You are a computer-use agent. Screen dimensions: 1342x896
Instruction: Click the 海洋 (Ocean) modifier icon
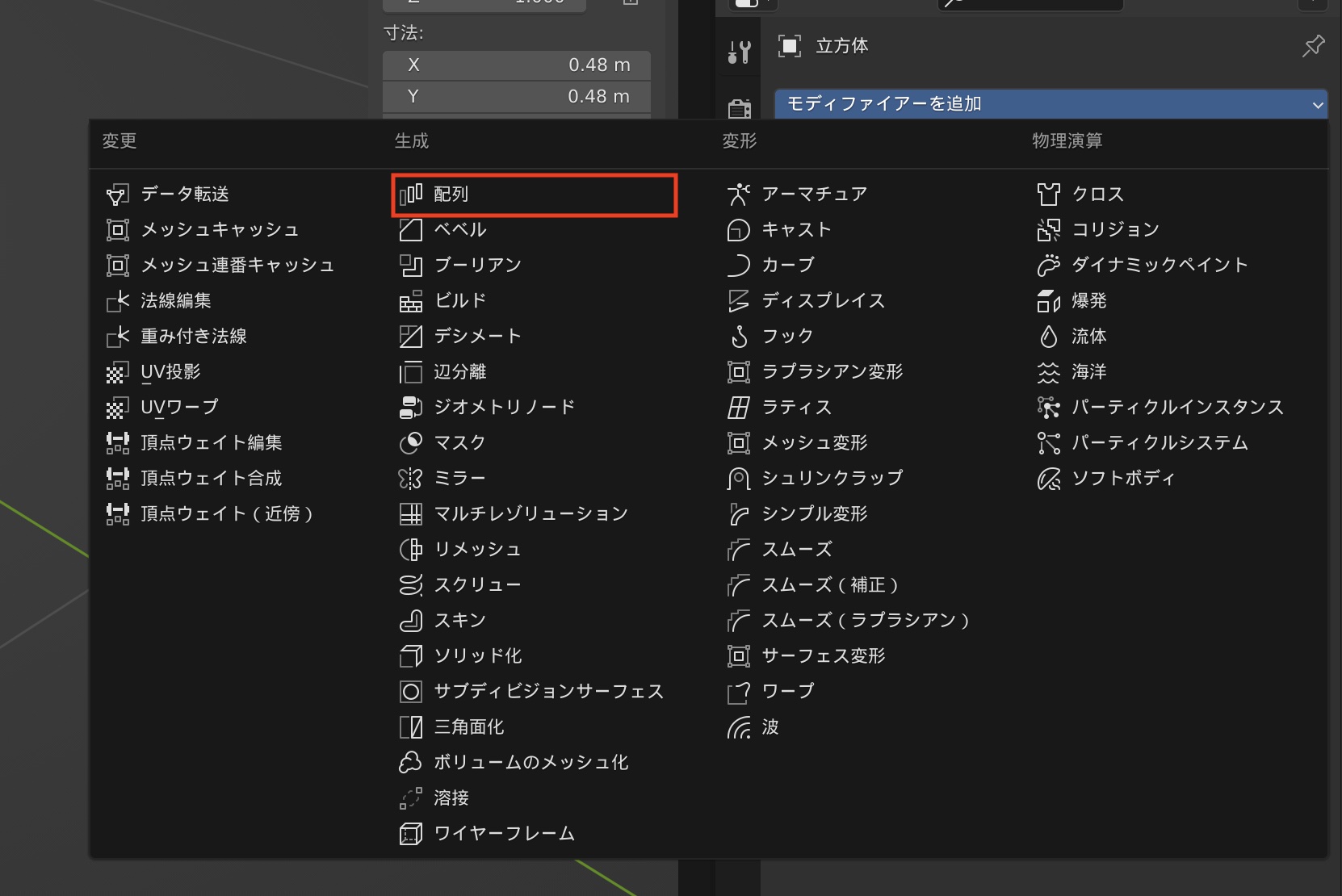coord(1048,372)
